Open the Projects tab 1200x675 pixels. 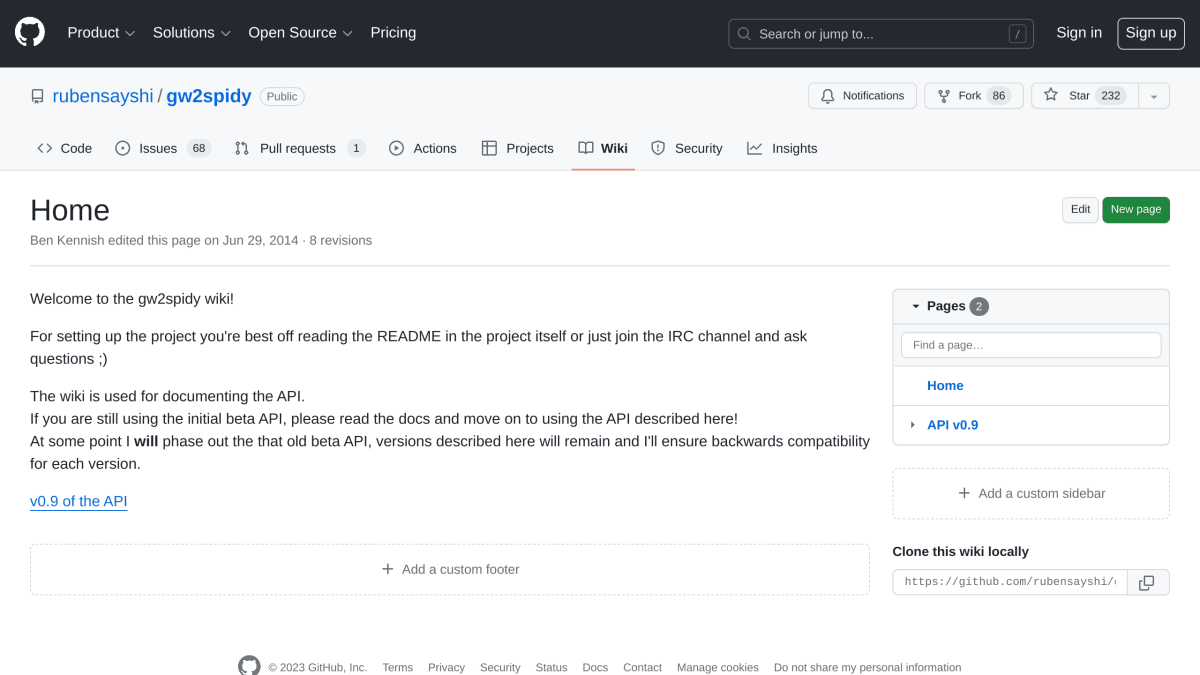coord(517,148)
